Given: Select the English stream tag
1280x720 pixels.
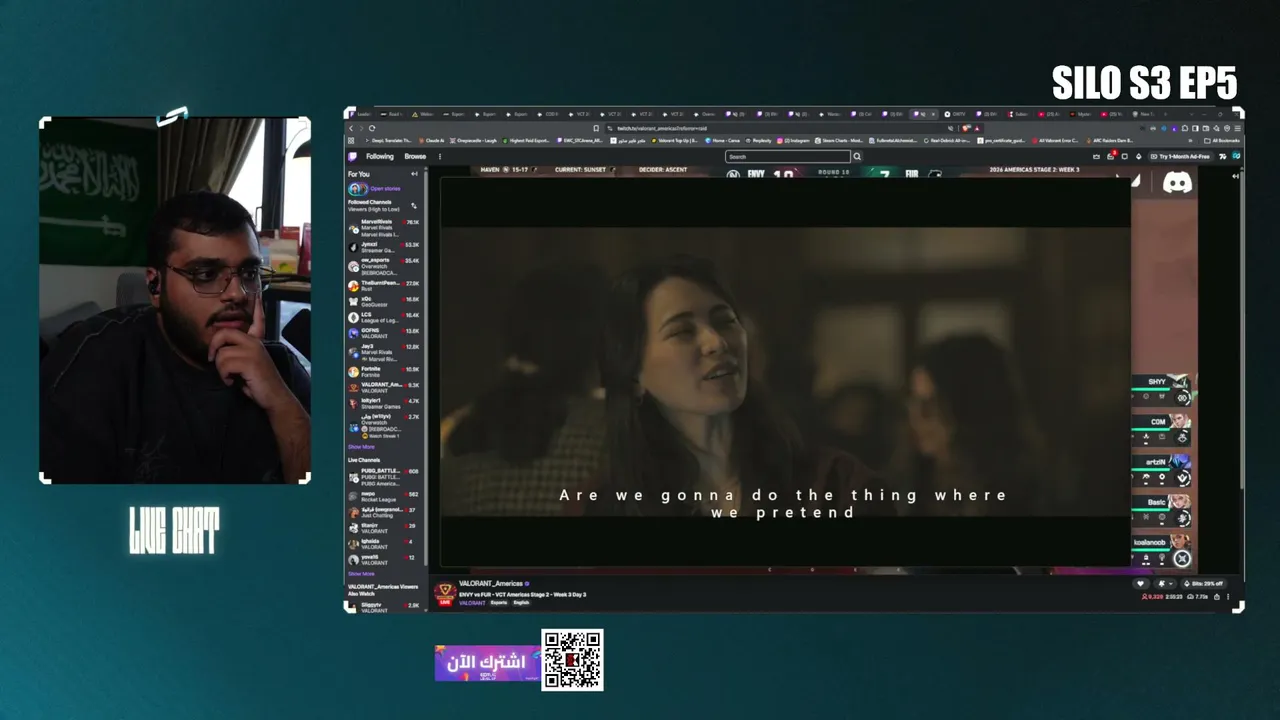Looking at the screenshot, I should (x=521, y=603).
